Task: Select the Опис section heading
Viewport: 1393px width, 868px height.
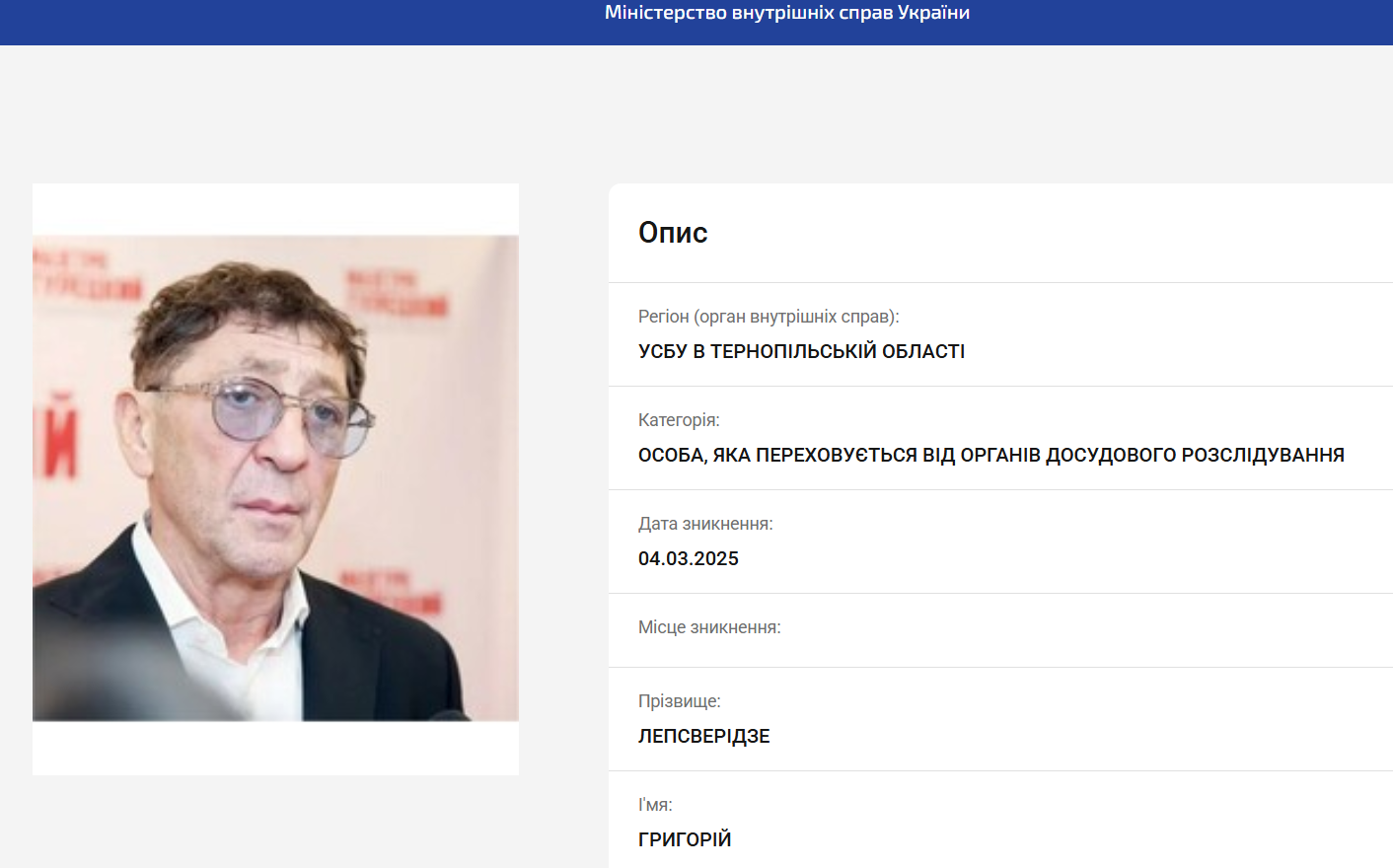Action: [674, 232]
